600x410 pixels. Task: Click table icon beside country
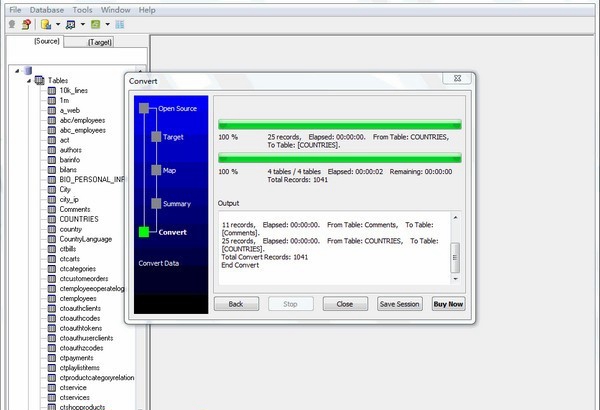(x=52, y=229)
